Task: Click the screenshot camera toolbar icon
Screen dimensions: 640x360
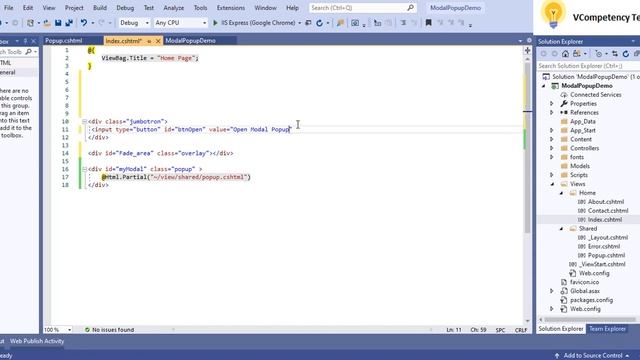Action: coord(355,23)
